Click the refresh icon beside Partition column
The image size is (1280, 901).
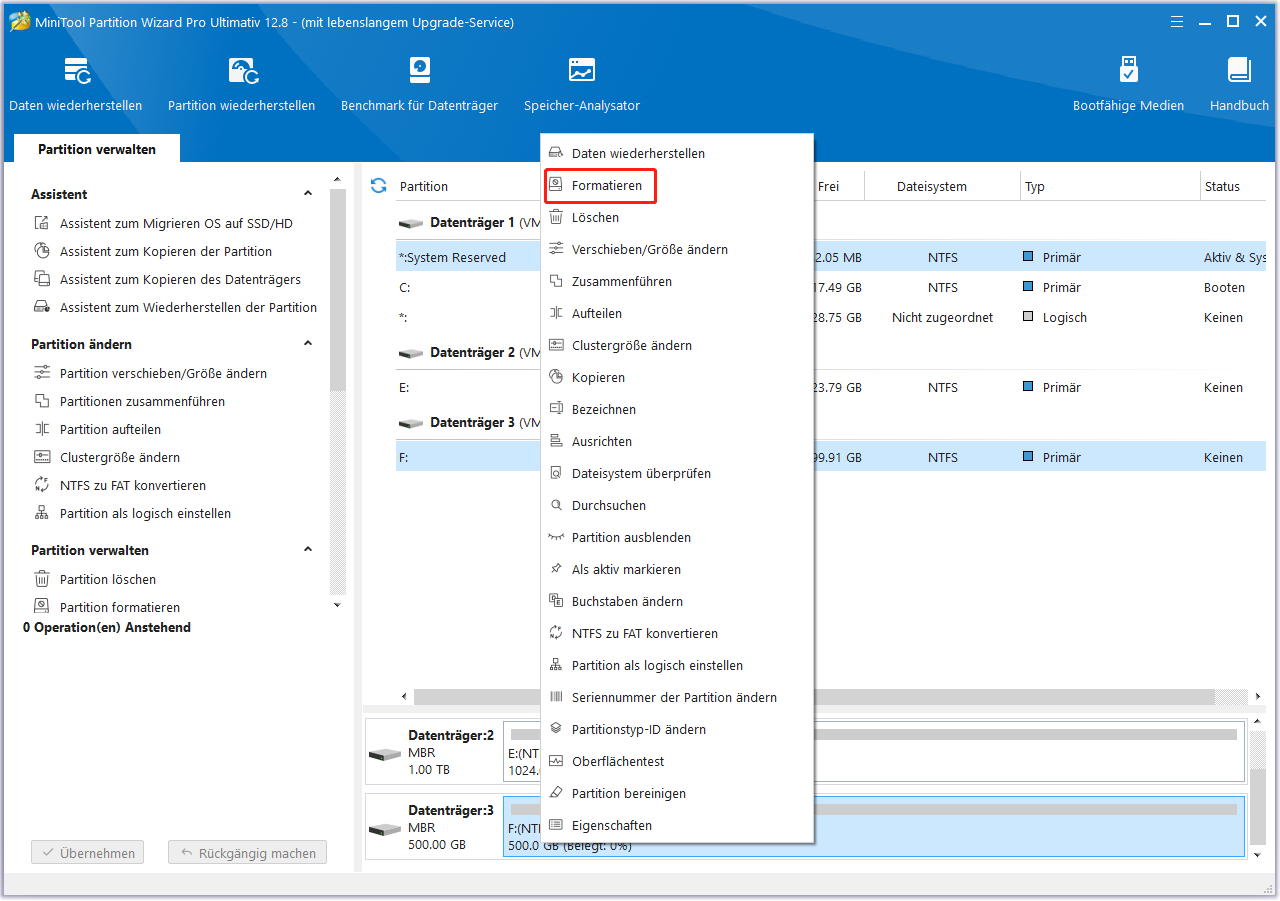(x=378, y=186)
